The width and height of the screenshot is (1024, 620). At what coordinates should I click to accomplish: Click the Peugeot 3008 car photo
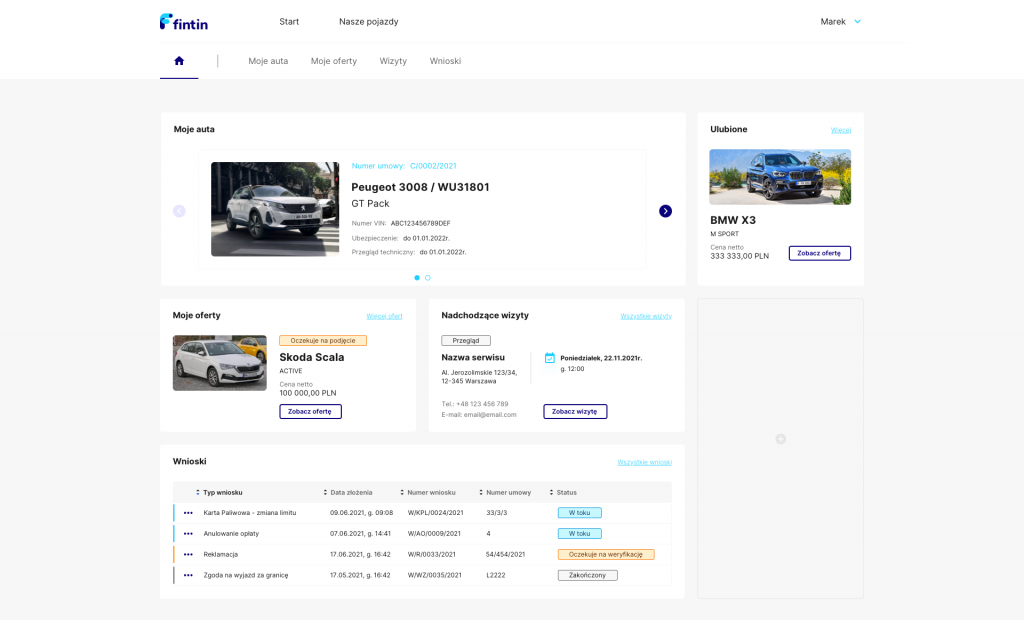[275, 209]
